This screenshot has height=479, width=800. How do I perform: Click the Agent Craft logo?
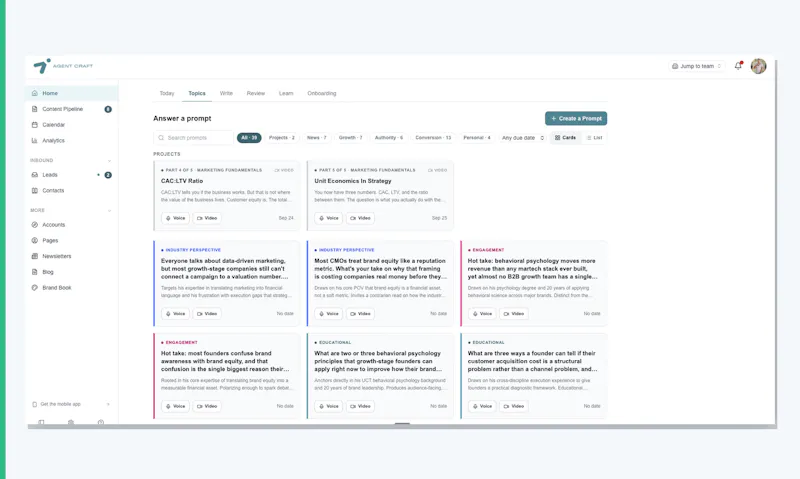pyautogui.click(x=63, y=66)
